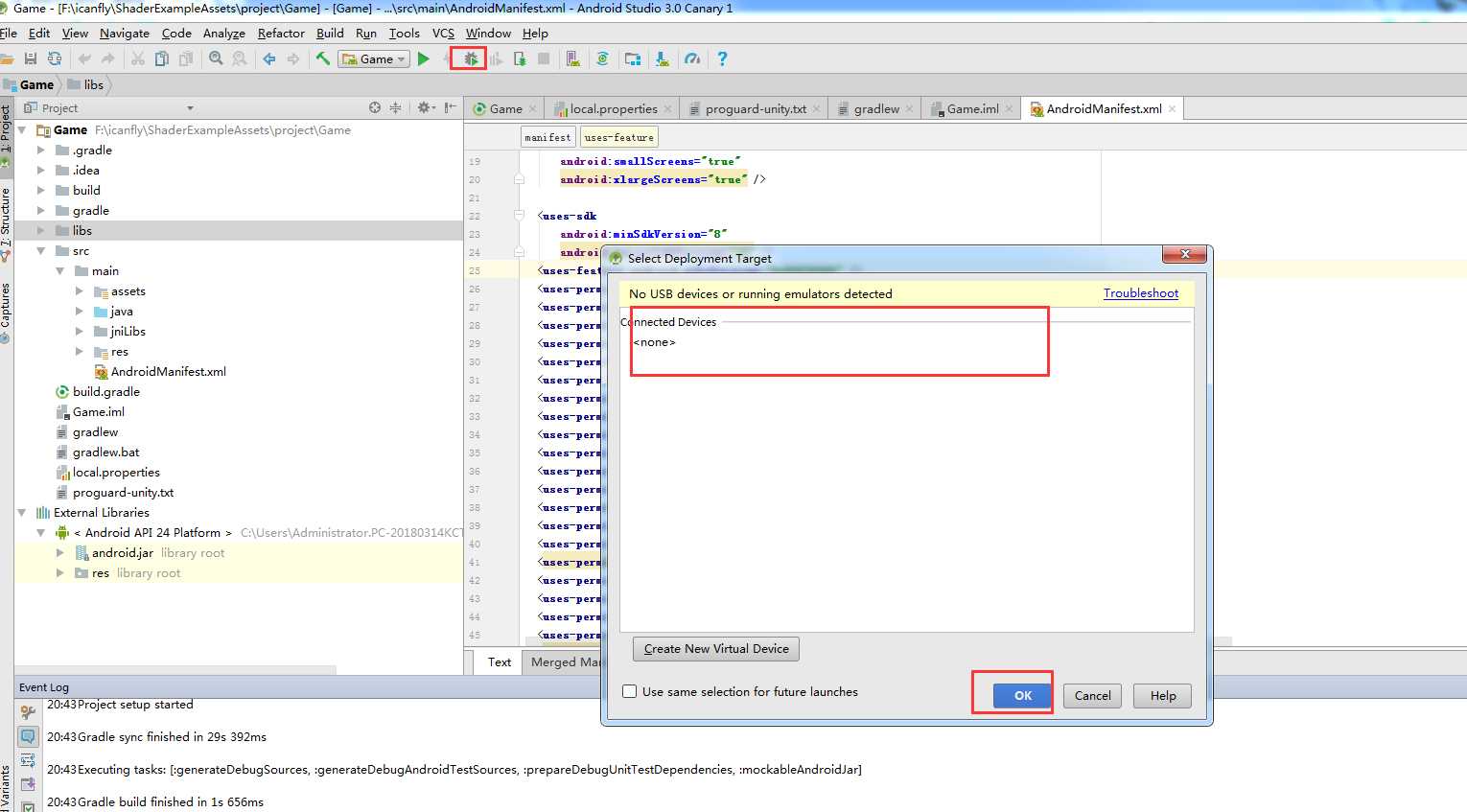Click the Help question mark toolbar icon
Screen dimensions: 1467x812
pos(722,59)
